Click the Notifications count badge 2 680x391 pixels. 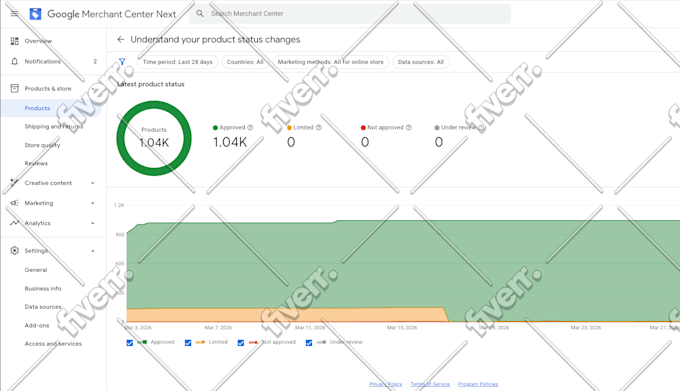(95, 62)
